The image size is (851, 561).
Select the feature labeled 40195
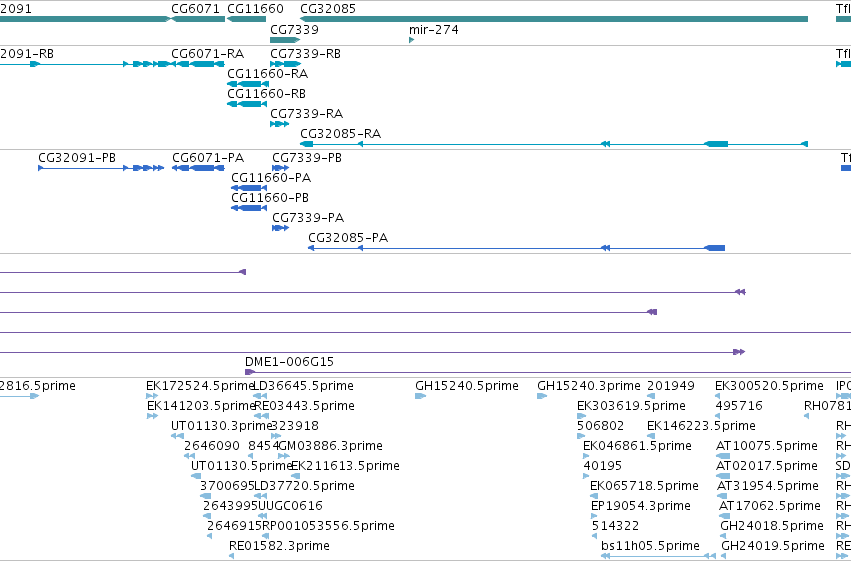(x=602, y=466)
